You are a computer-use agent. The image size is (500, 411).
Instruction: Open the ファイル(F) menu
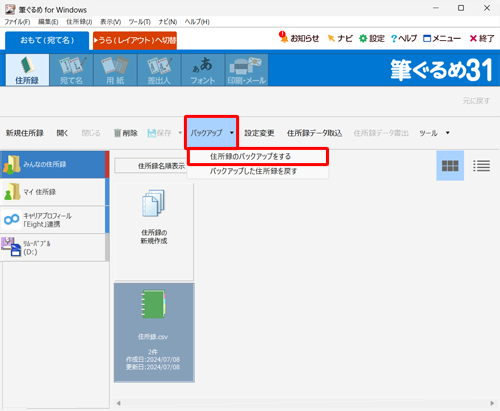click(17, 22)
